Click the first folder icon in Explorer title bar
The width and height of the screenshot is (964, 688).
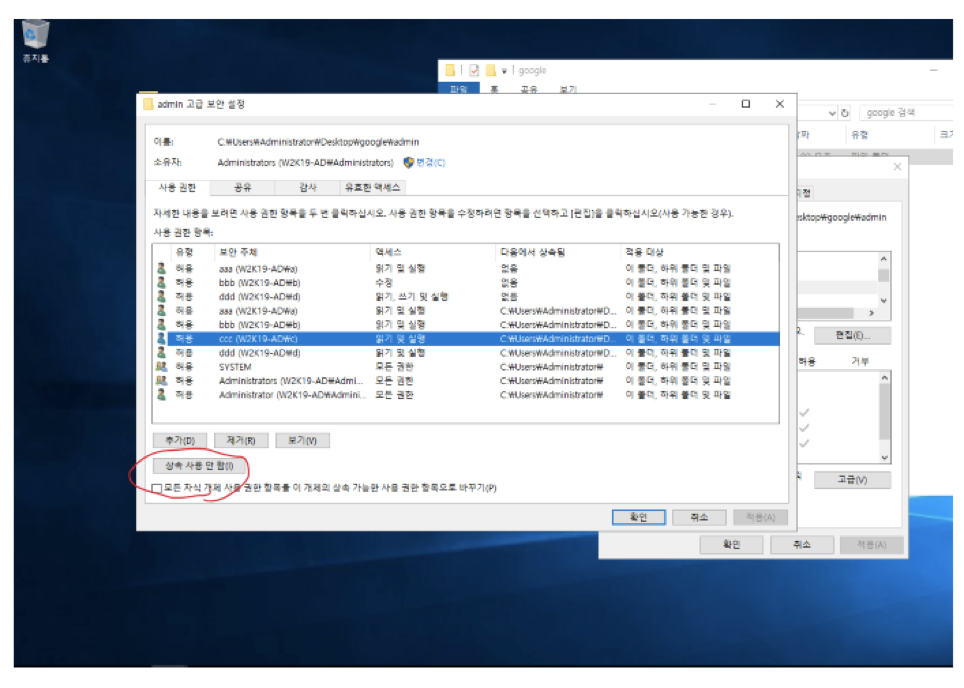[x=450, y=70]
